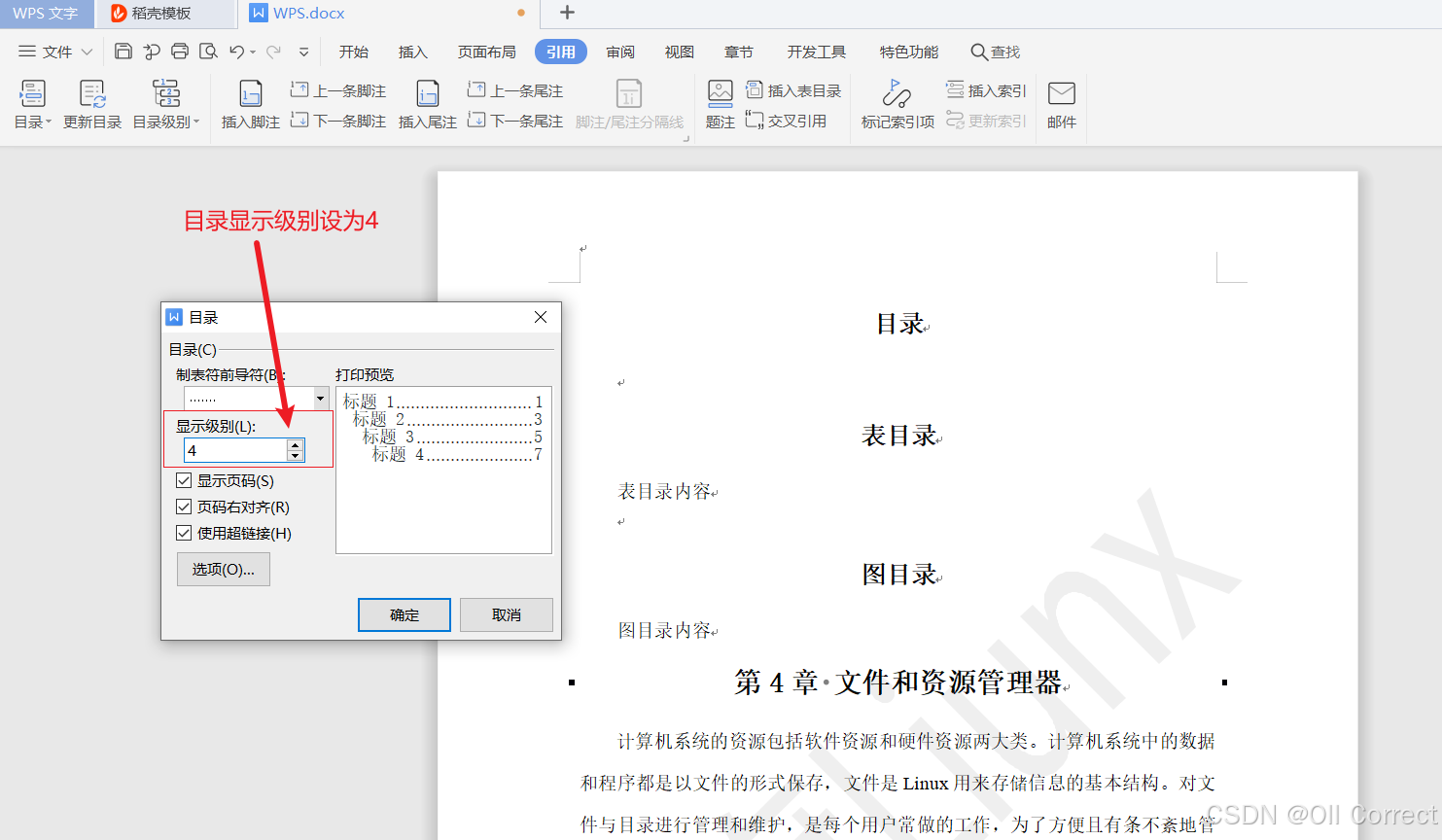Click 确定 button in 目录 dialog
The width and height of the screenshot is (1442, 840).
404,614
